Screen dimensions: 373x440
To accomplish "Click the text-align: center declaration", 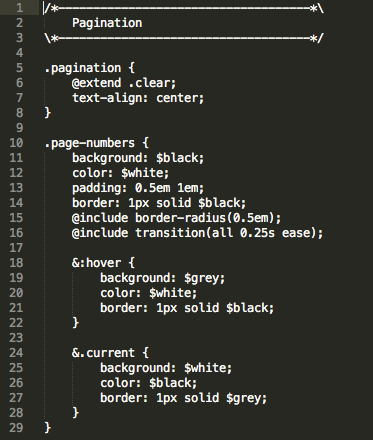I will [x=138, y=98].
